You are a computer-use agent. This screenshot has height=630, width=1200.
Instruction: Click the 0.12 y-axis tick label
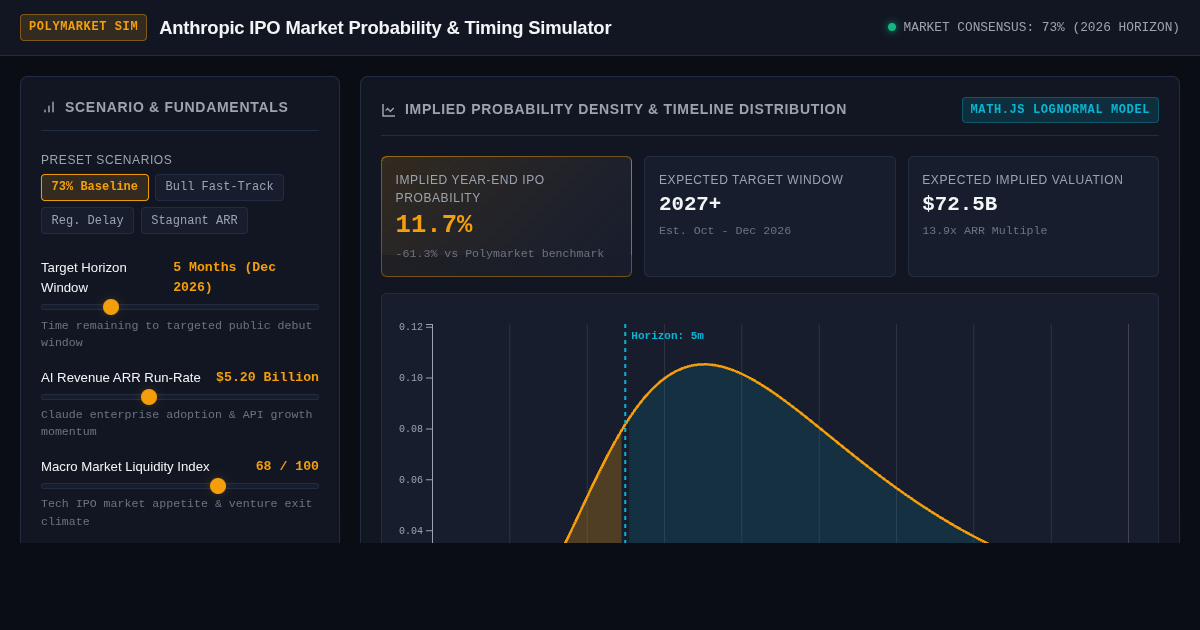pyautogui.click(x=411, y=327)
